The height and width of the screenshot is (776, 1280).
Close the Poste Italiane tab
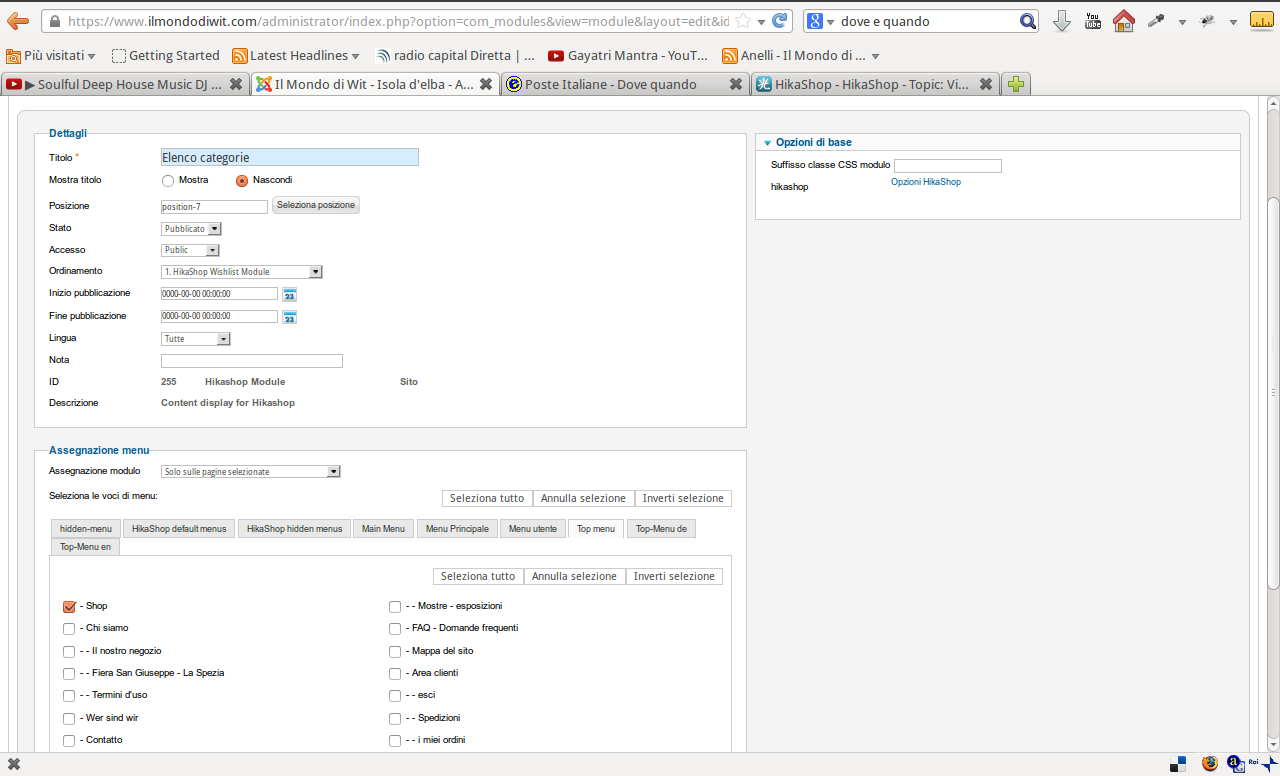tap(736, 85)
